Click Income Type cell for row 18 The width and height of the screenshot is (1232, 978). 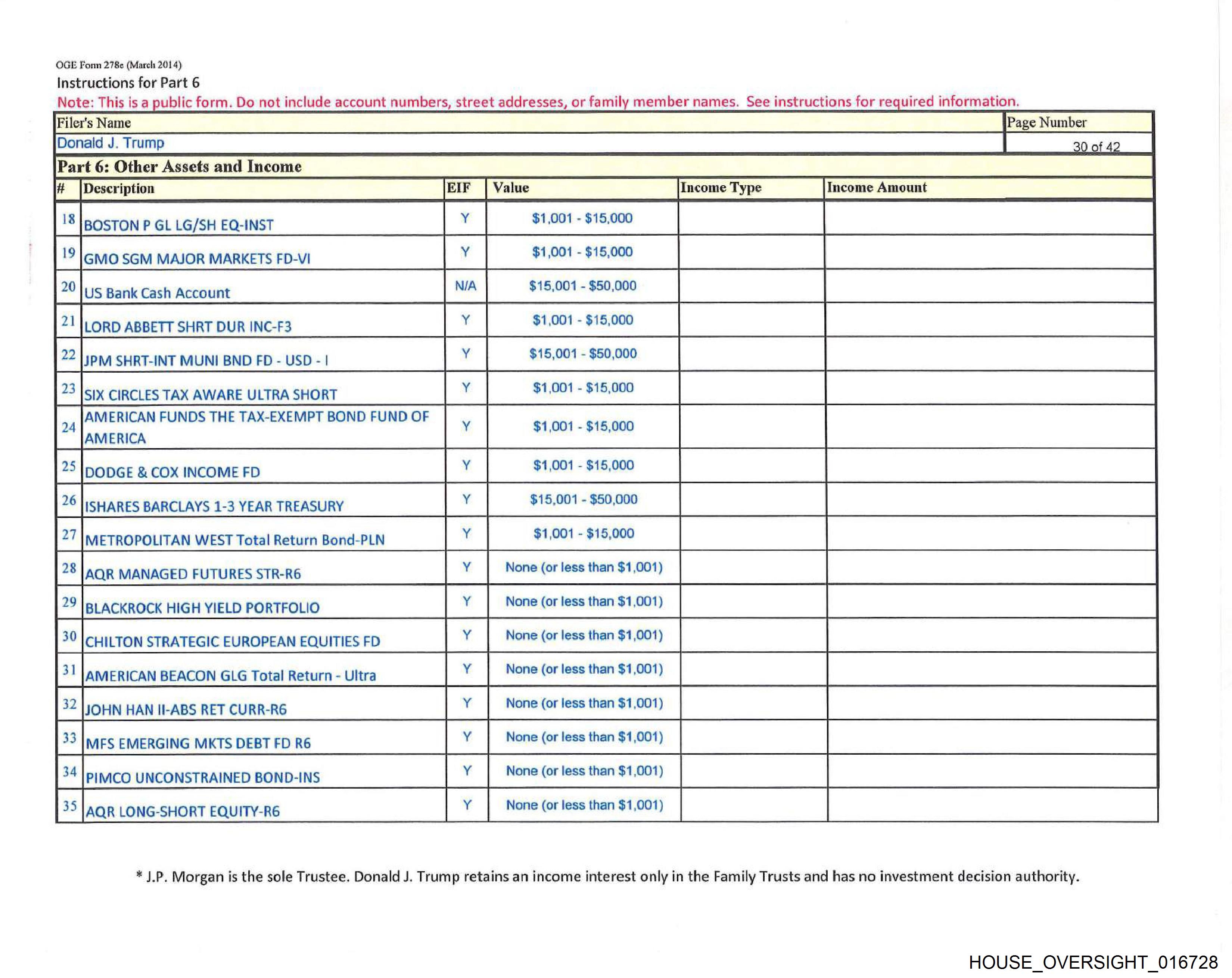(751, 218)
